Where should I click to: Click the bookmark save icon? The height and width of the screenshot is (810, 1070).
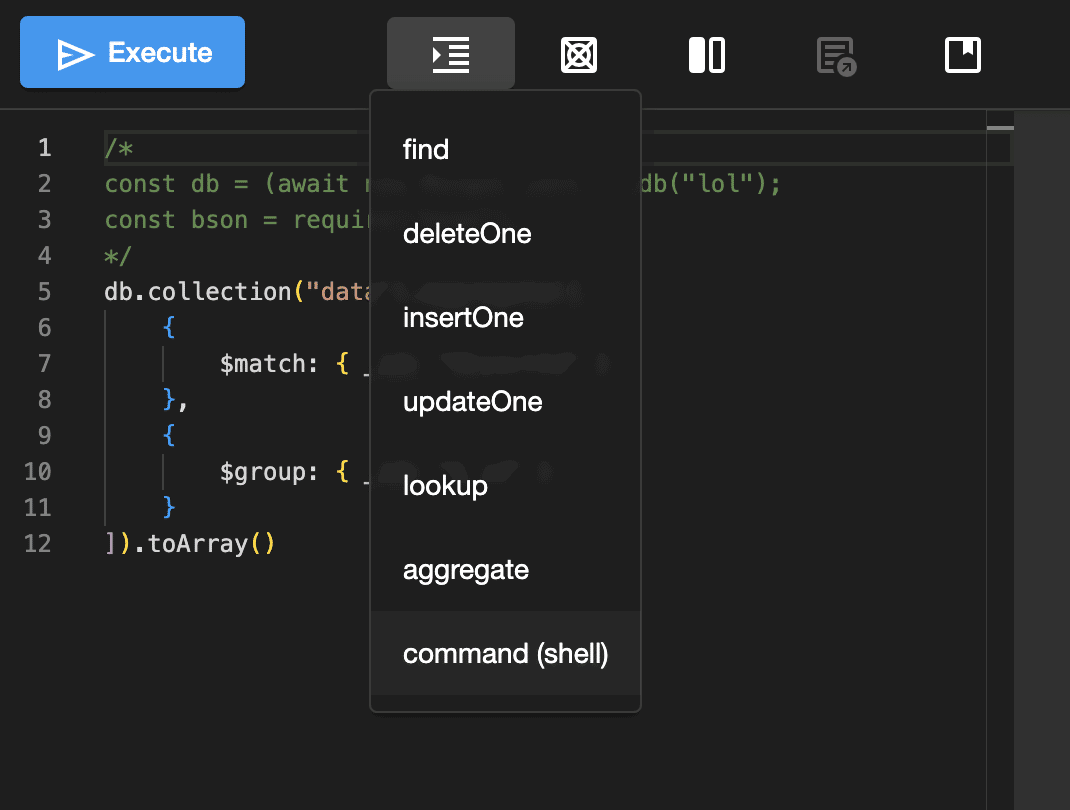click(x=963, y=55)
